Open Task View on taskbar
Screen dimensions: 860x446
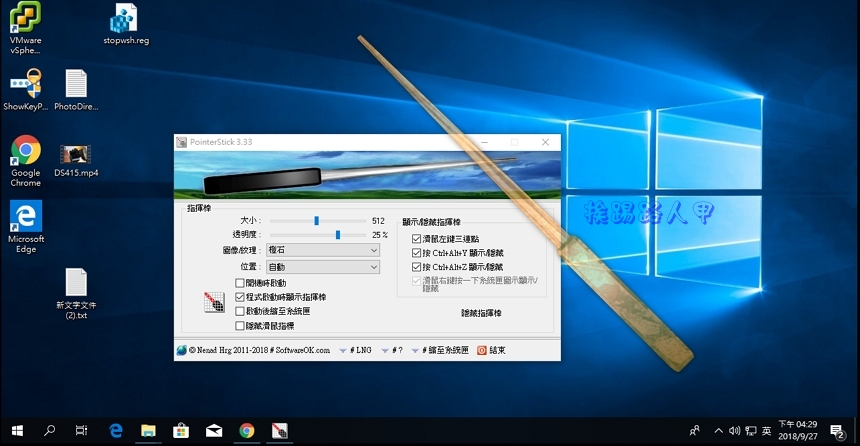pyautogui.click(x=81, y=431)
